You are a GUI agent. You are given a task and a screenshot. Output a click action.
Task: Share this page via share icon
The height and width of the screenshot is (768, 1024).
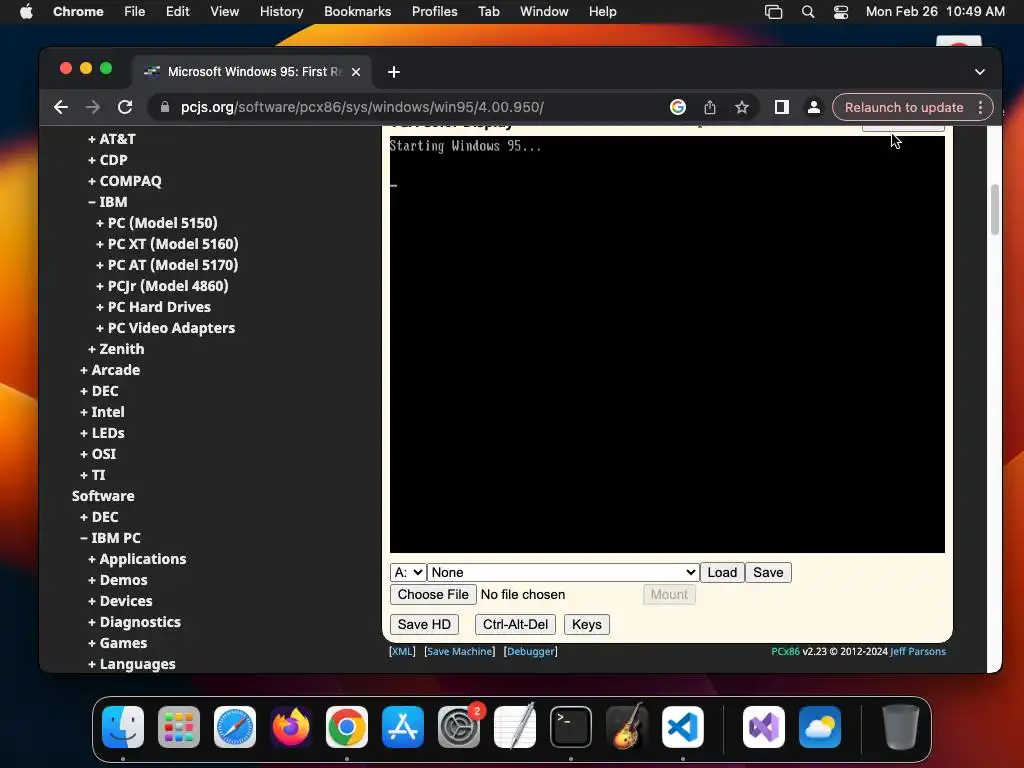(710, 107)
